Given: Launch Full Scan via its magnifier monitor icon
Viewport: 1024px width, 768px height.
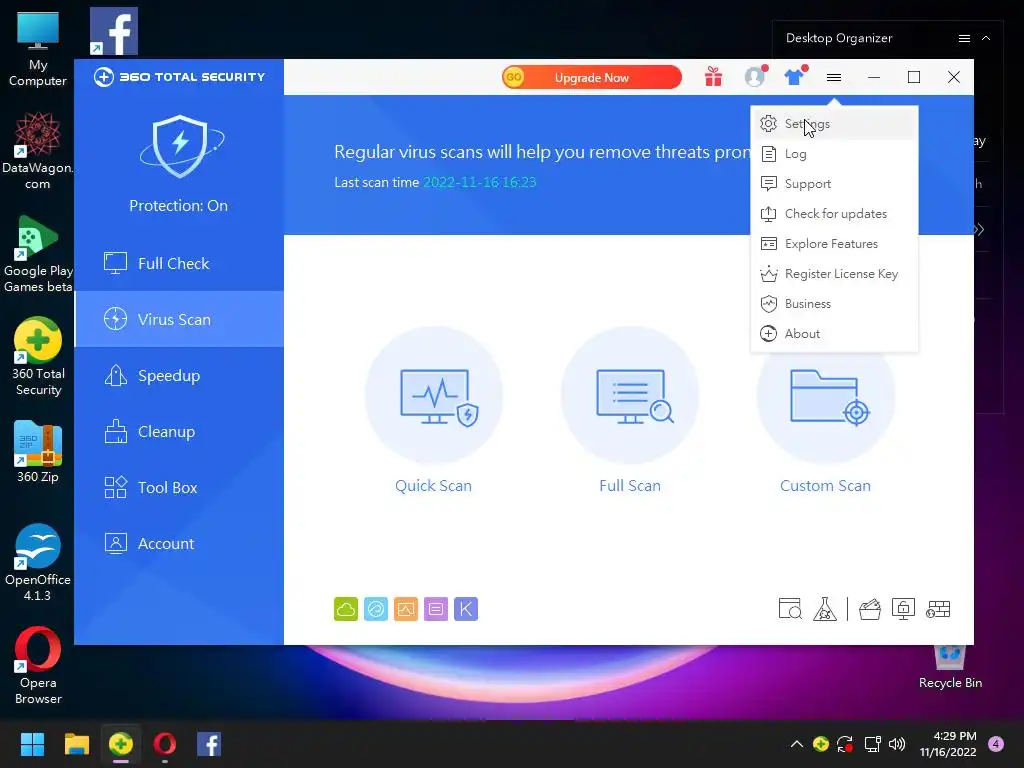Looking at the screenshot, I should point(630,396).
